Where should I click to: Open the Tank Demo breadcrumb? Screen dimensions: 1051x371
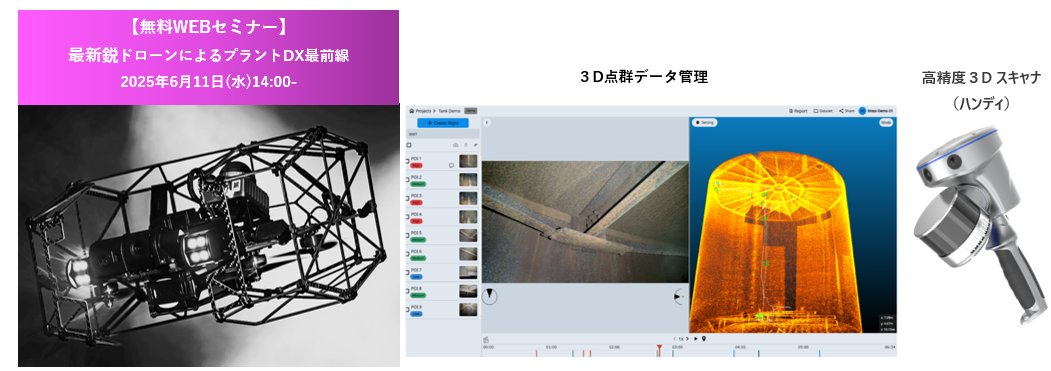449,111
